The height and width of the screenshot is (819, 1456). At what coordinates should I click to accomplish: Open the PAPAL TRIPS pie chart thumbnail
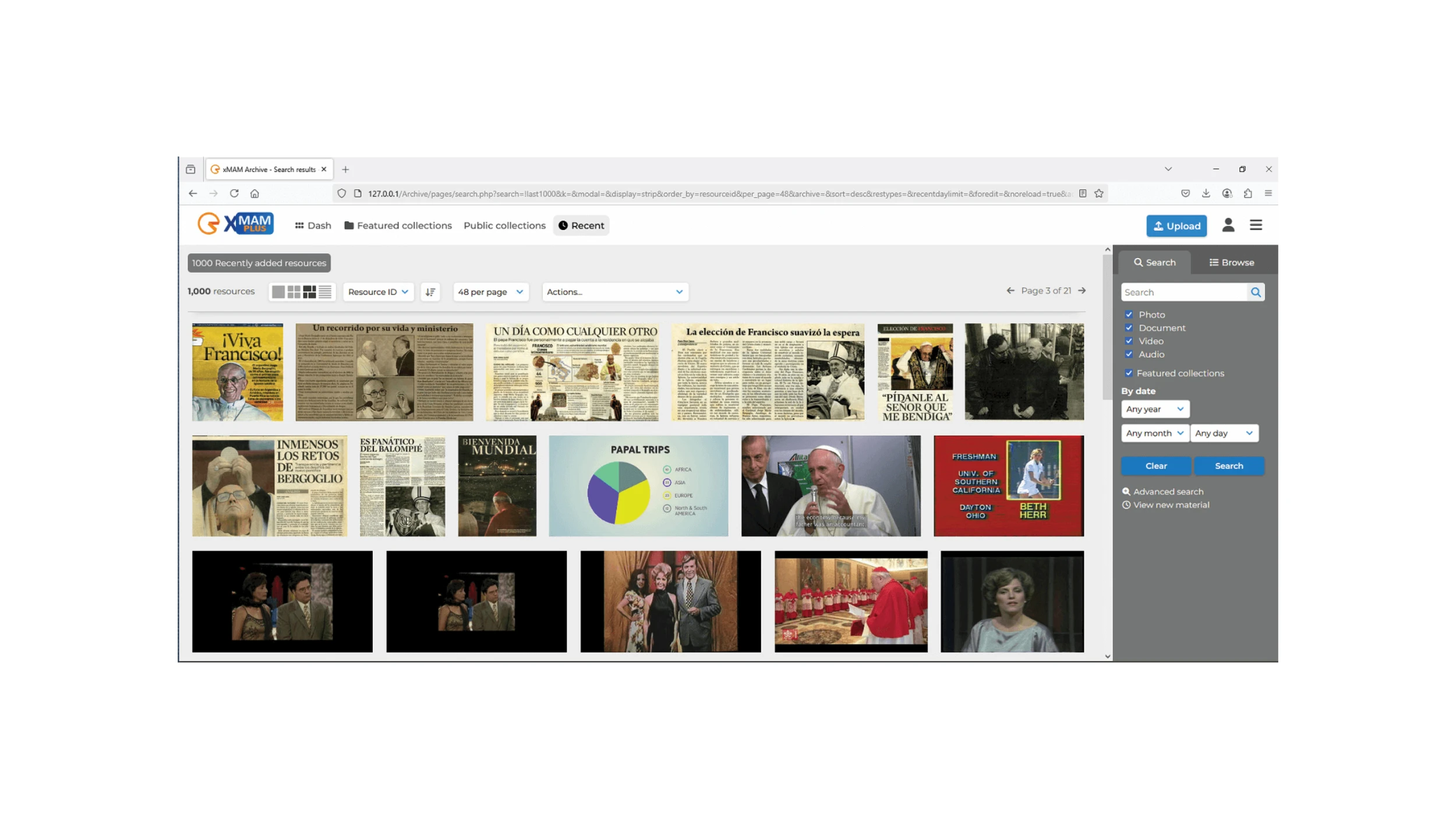coord(638,486)
